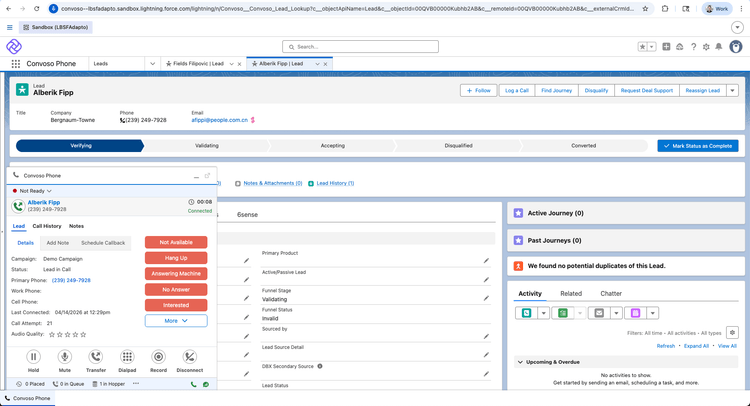Open the user profile avatar
Viewport: 750px width, 406px height.
736,46
